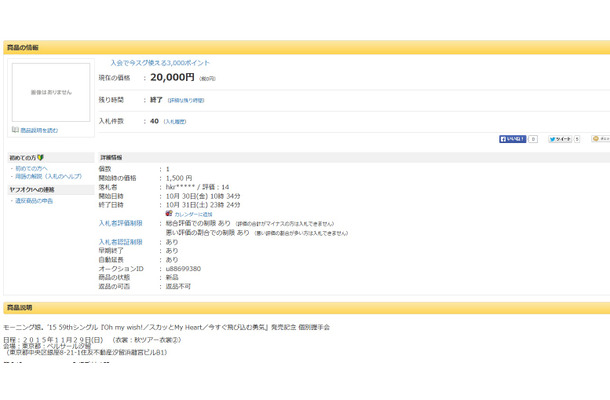Open the 入会で今スグ使える3,000ポイント promo link

click(x=160, y=62)
